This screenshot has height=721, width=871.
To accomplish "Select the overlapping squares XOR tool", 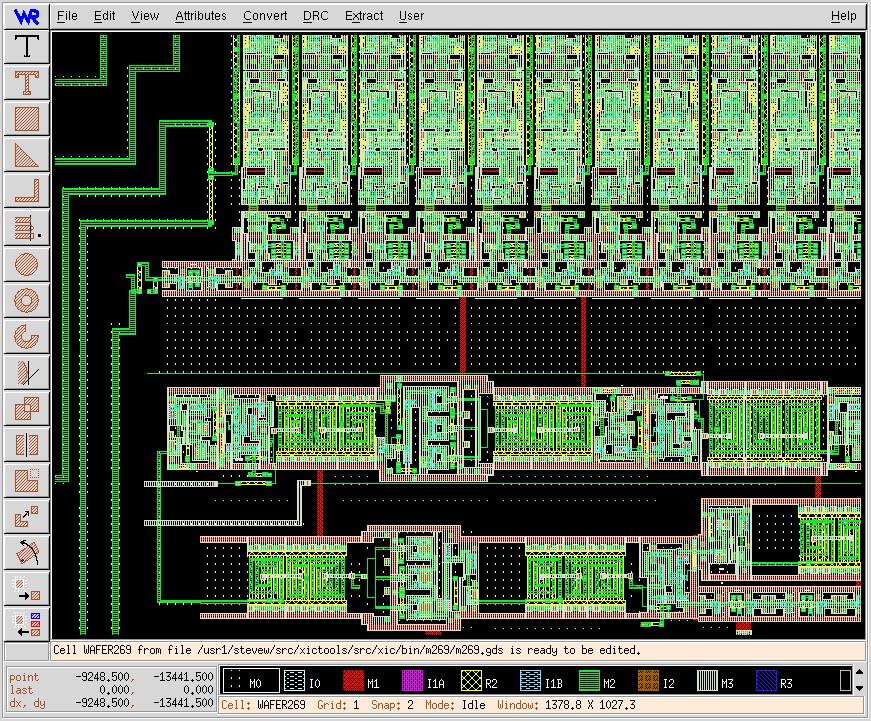I will coord(27,409).
